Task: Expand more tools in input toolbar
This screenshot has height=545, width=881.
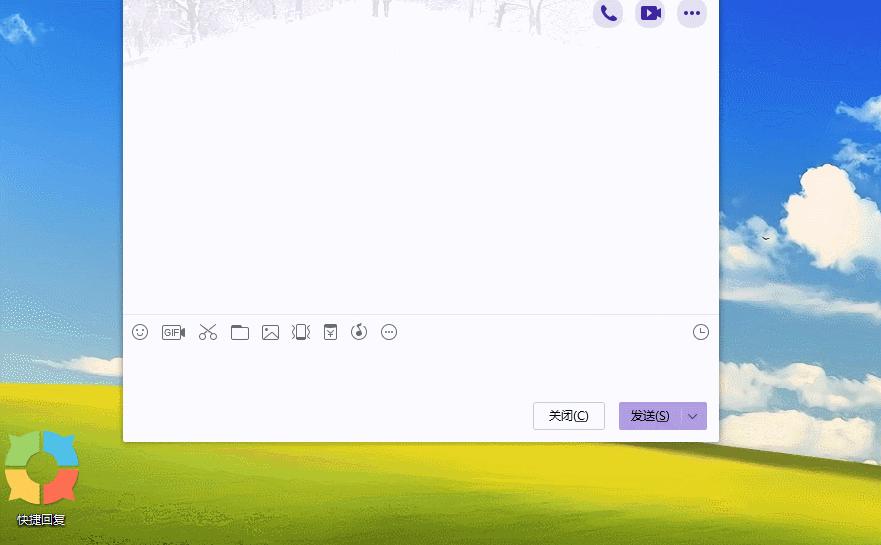Action: 389,332
